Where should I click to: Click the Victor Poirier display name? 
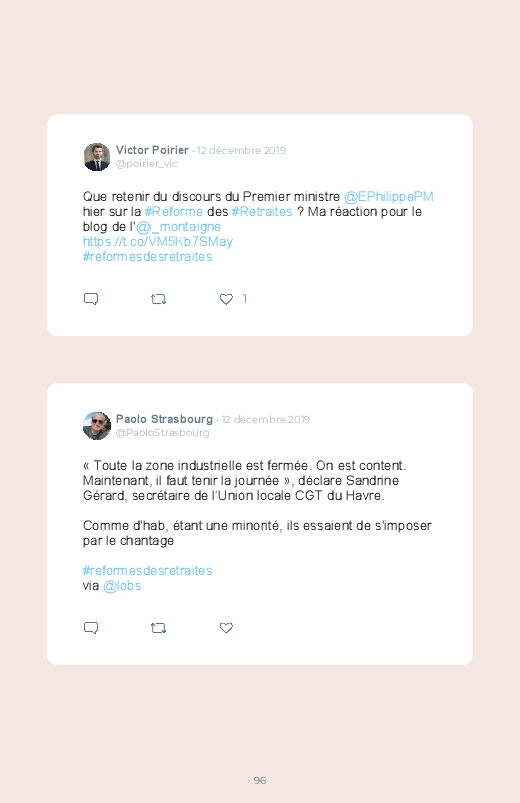coord(152,150)
